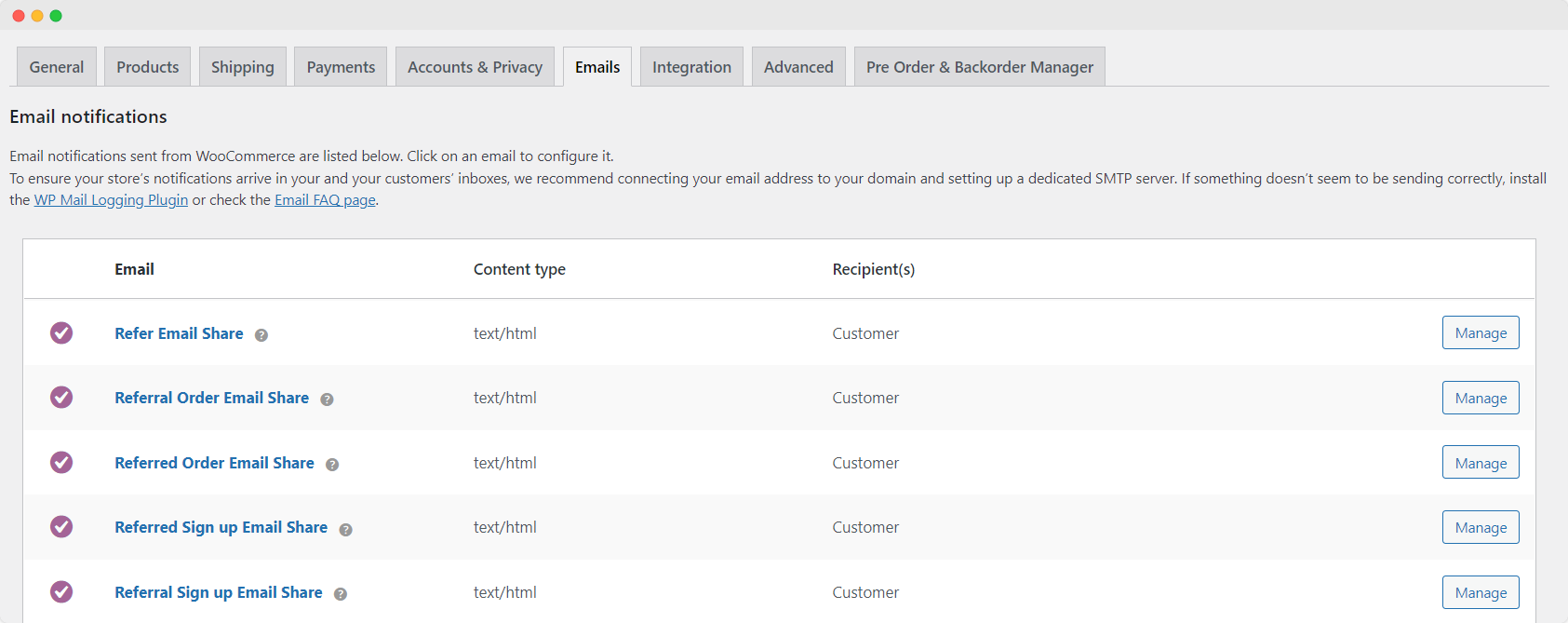This screenshot has height=623, width=1568.
Task: Switch to the Payments tab
Action: click(x=341, y=67)
